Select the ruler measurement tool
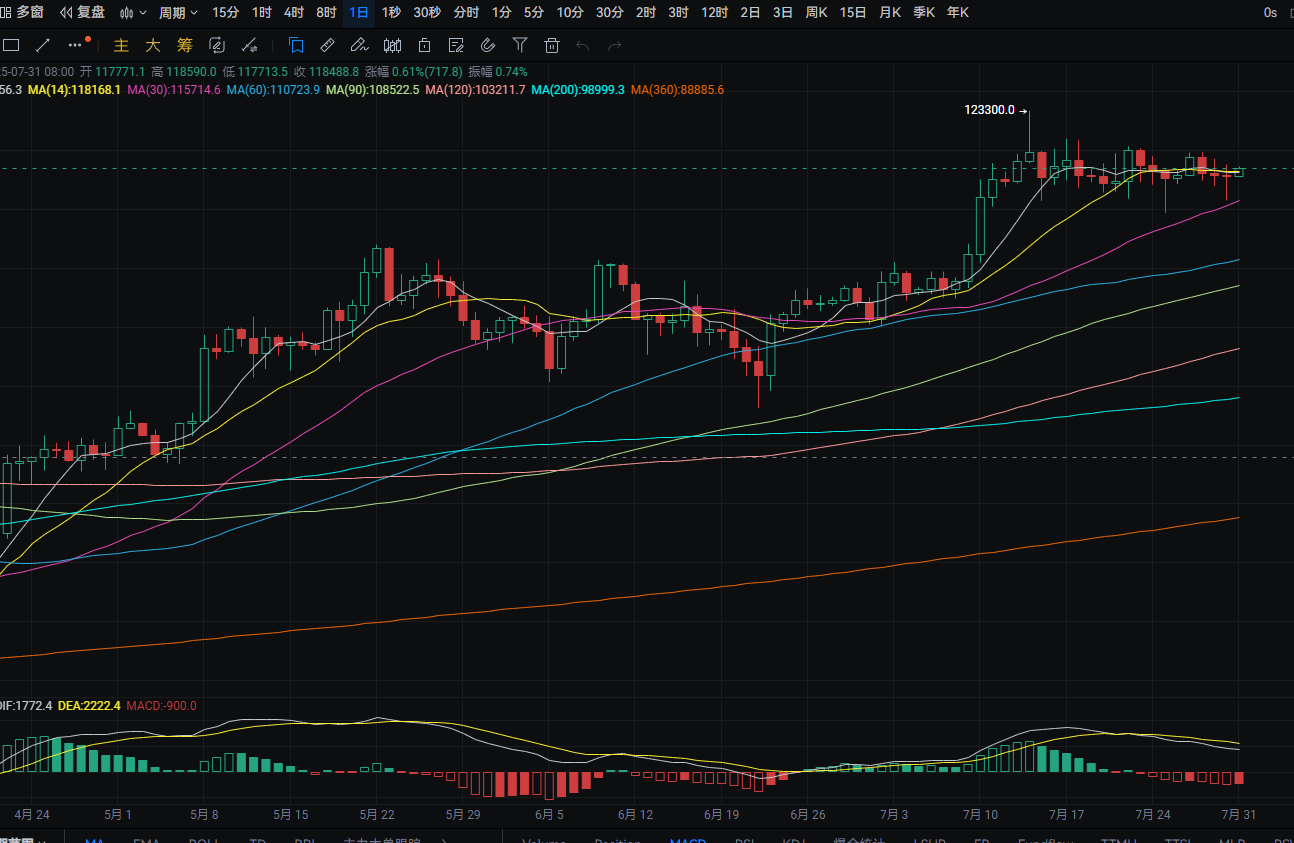The width and height of the screenshot is (1294, 843). (327, 45)
